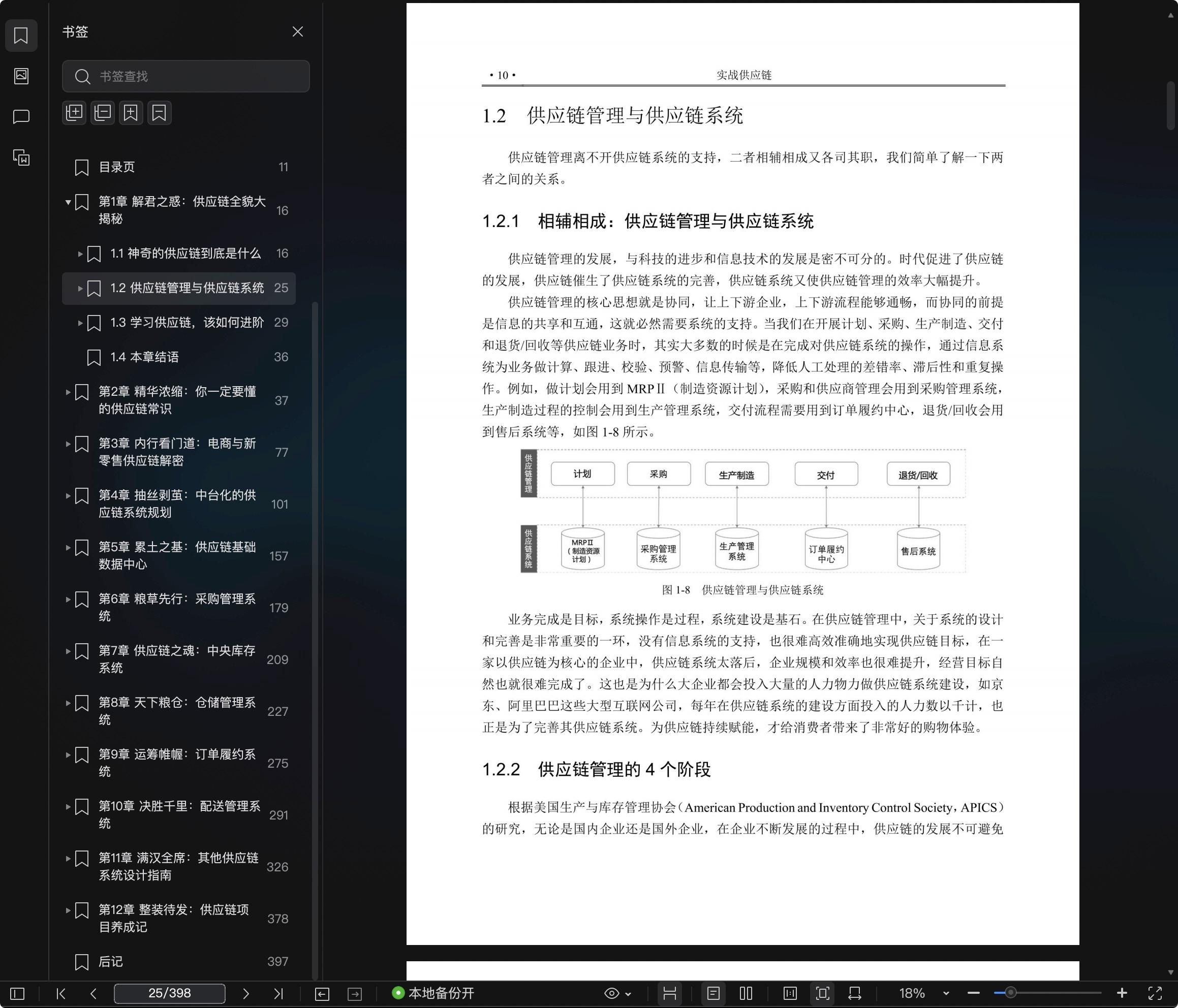This screenshot has width=1178, height=1008.
Task: Go to the first page
Action: click(x=61, y=993)
